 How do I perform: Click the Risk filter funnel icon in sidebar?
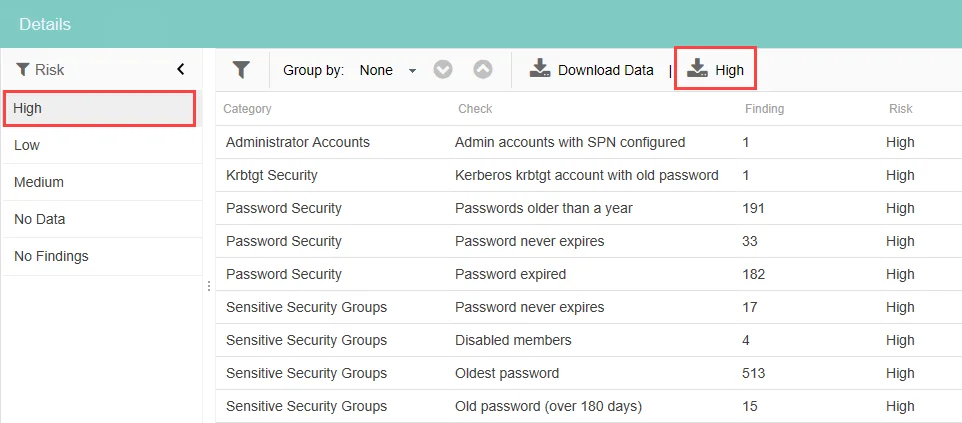point(23,70)
